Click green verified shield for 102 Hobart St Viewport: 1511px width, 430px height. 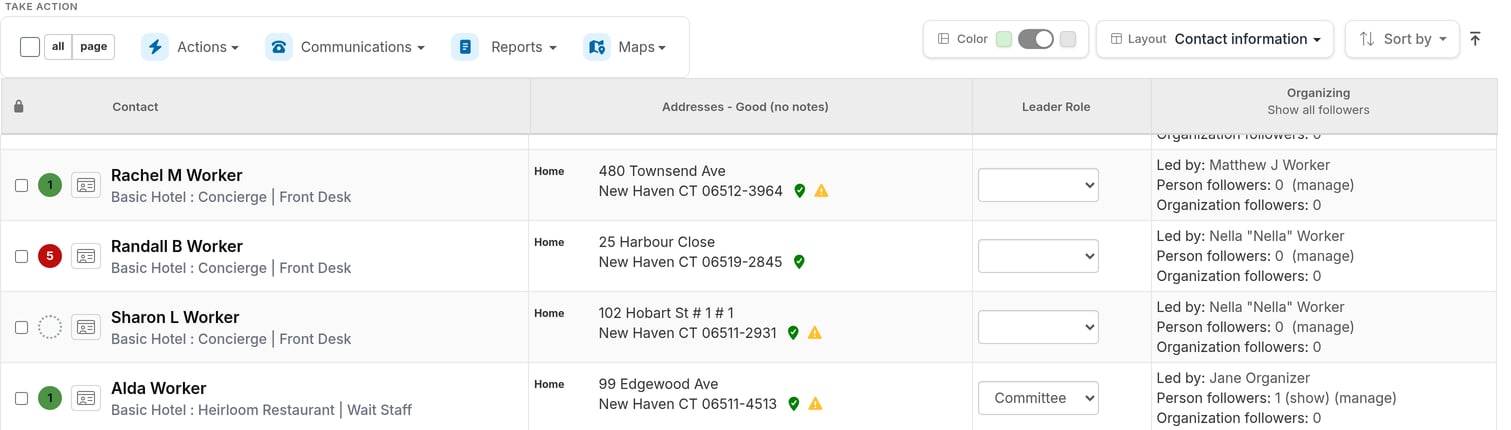point(793,333)
